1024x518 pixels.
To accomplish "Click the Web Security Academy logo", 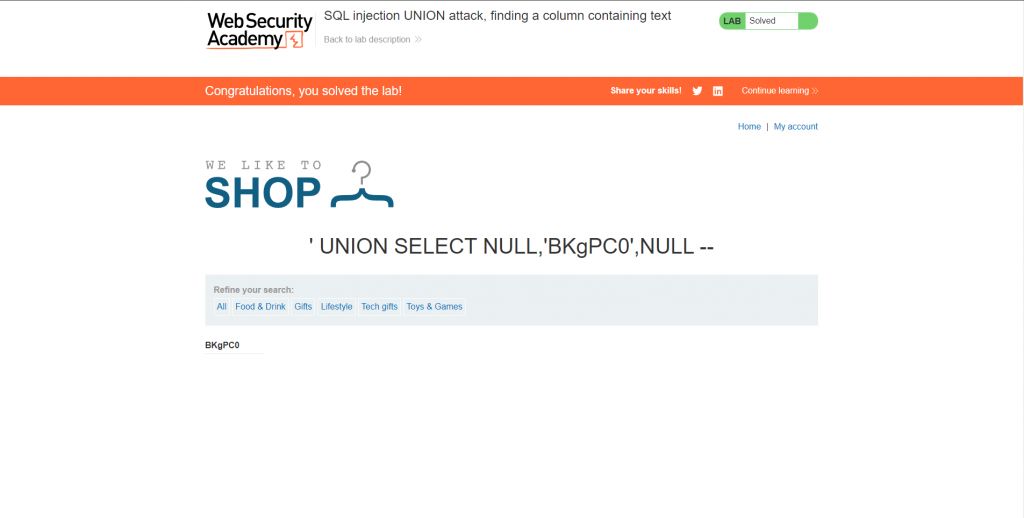I will [x=259, y=30].
